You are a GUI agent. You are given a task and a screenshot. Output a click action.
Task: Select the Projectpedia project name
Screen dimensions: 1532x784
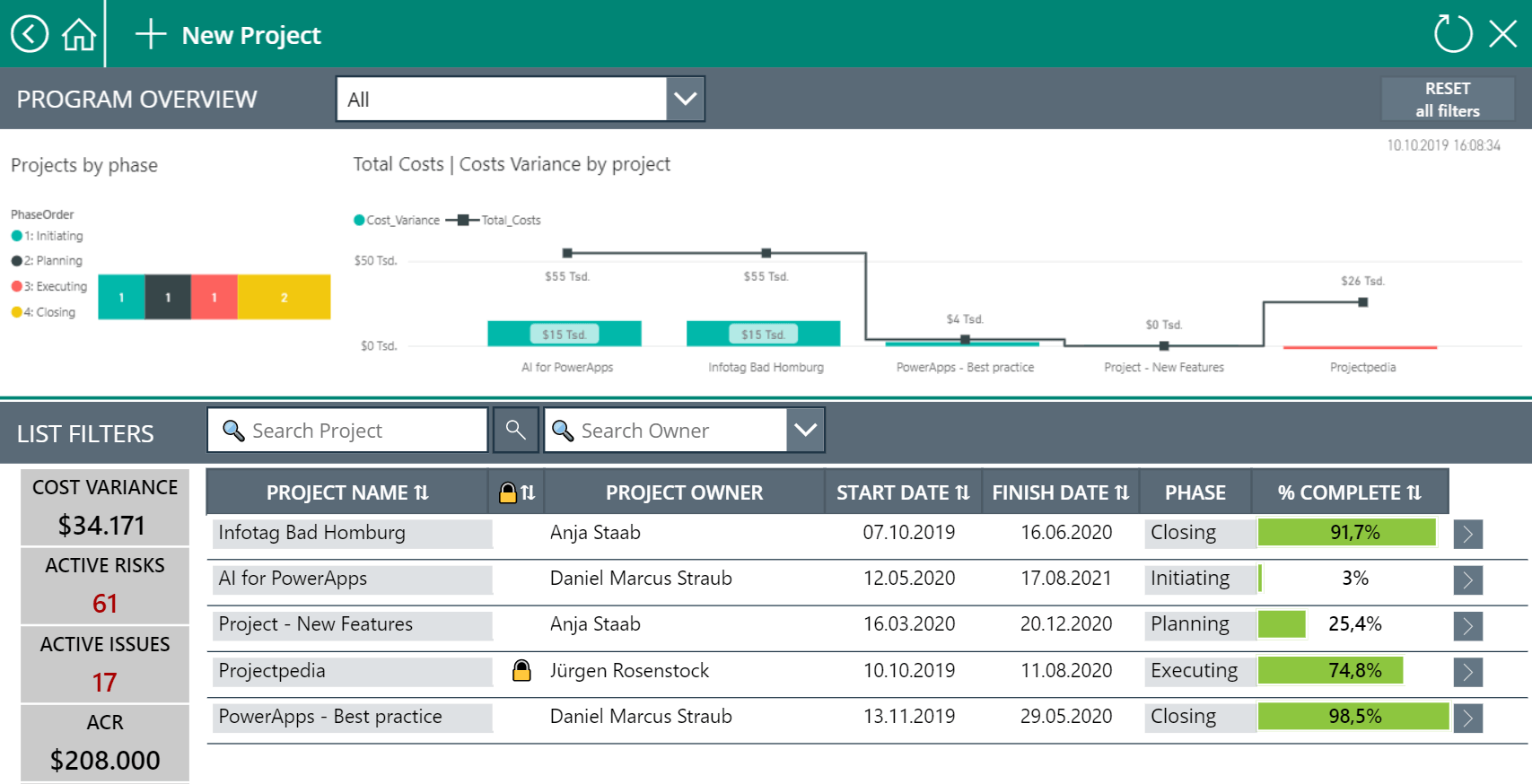click(353, 671)
